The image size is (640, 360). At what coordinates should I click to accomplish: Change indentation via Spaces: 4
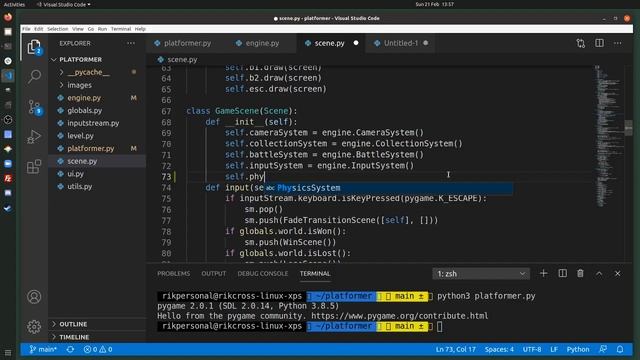click(499, 349)
